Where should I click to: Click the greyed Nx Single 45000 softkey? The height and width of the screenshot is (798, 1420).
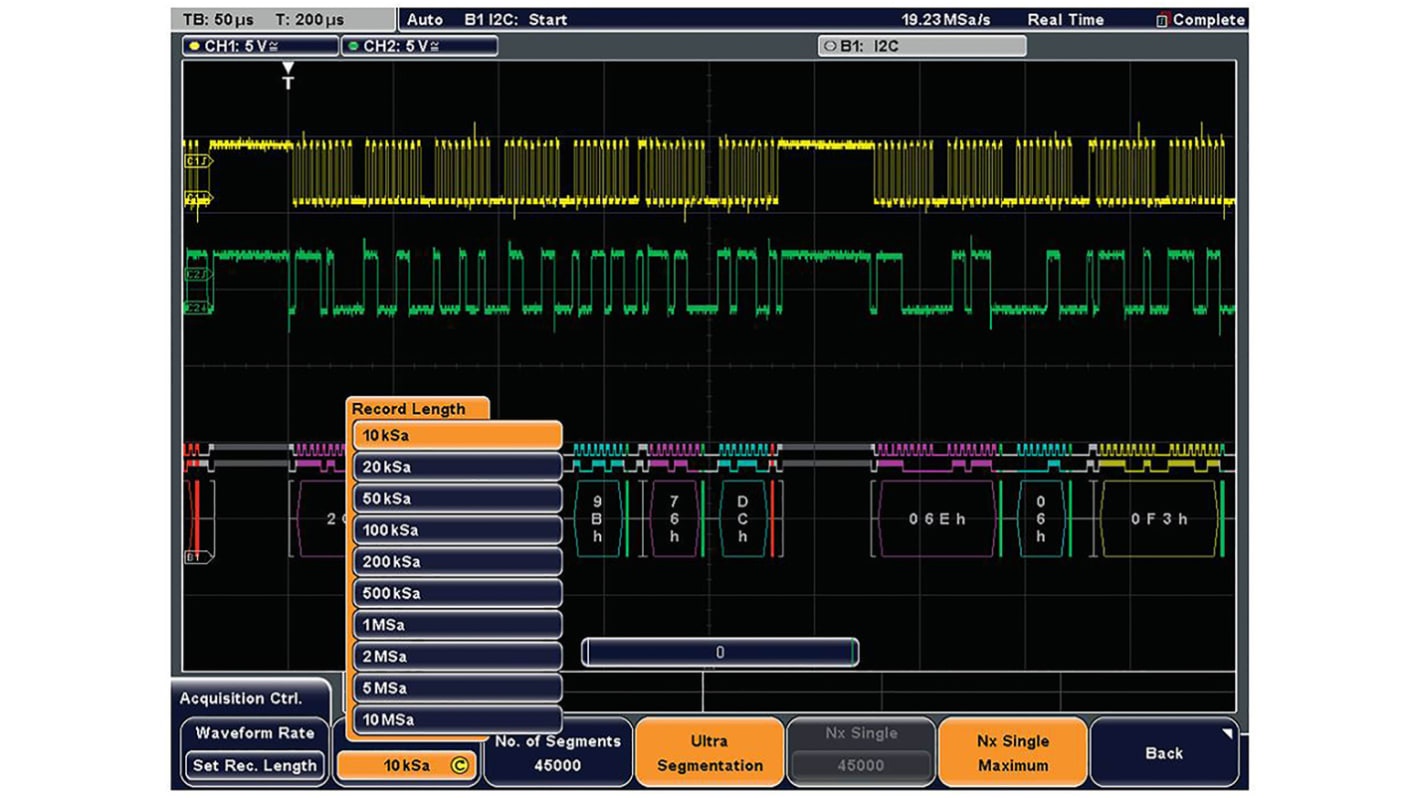pos(861,753)
